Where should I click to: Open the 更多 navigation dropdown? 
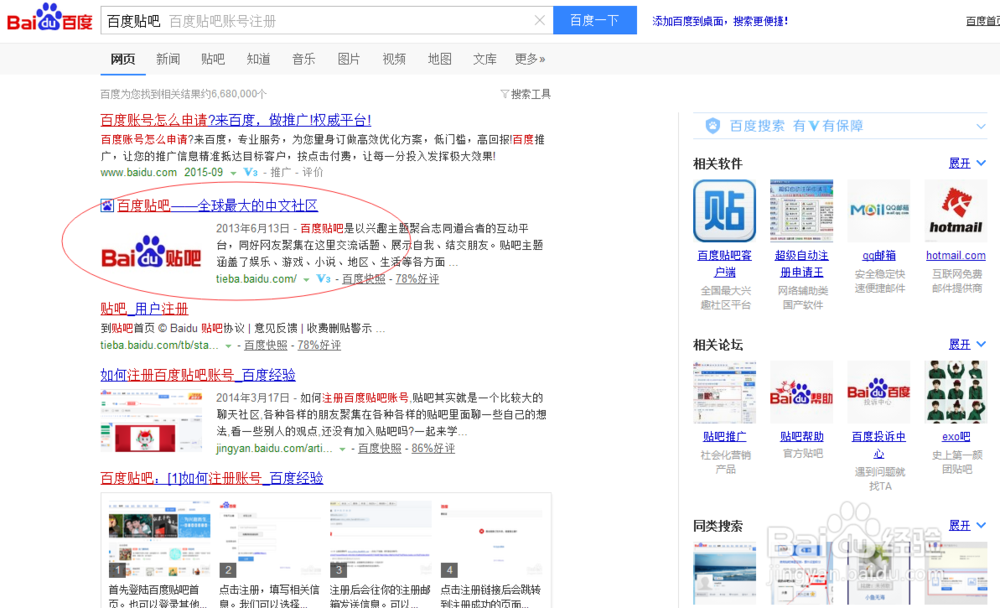(x=529, y=59)
